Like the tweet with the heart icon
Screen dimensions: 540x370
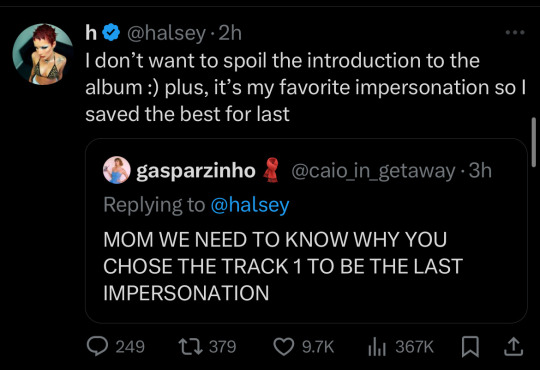tap(283, 346)
